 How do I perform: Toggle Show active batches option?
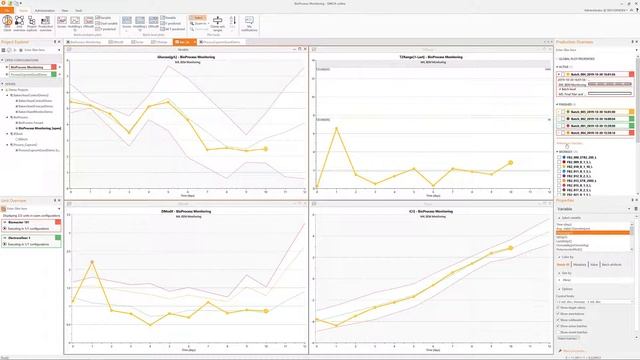(558, 326)
